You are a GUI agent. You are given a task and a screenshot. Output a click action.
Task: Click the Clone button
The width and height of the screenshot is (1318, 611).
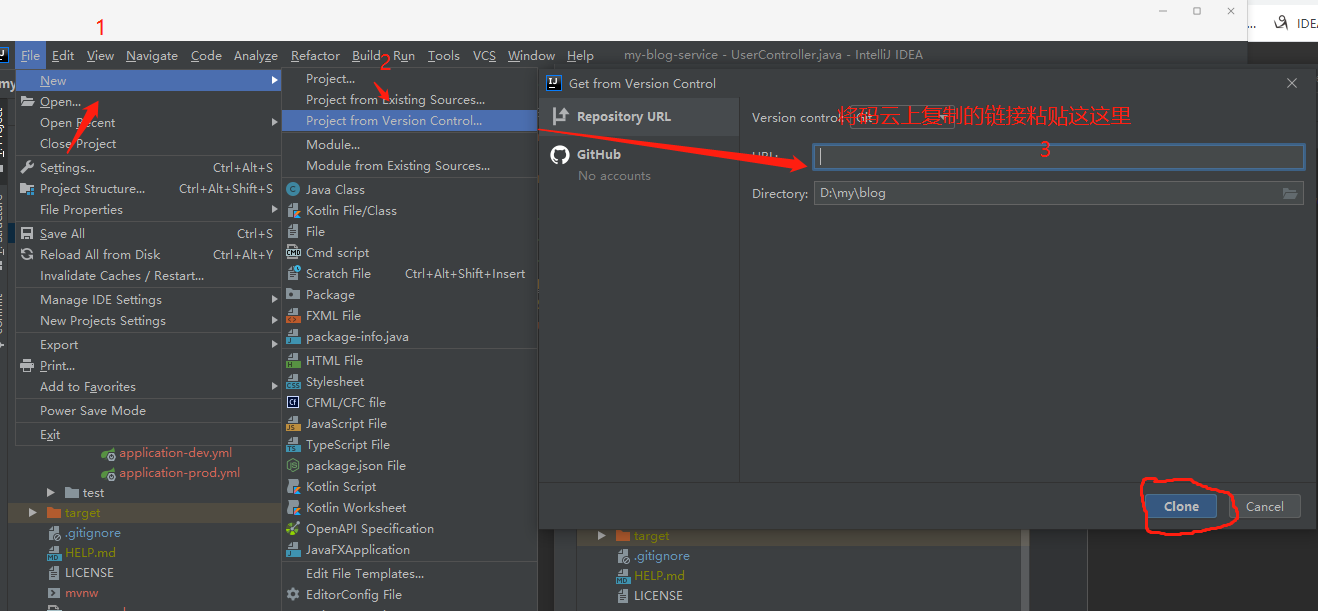point(1181,507)
